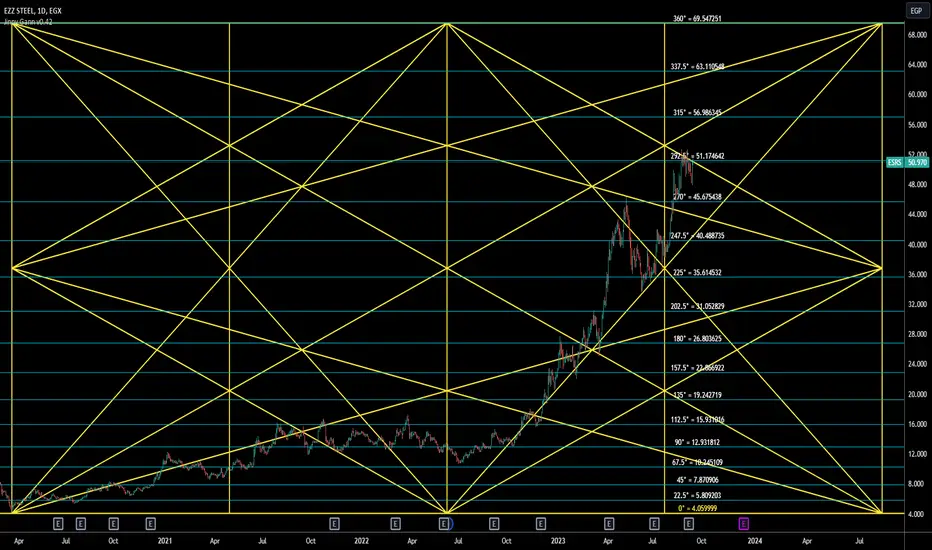This screenshot has width=932, height=550.
Task: Click the 180° = 26.803625 level label
Action: (x=697, y=339)
